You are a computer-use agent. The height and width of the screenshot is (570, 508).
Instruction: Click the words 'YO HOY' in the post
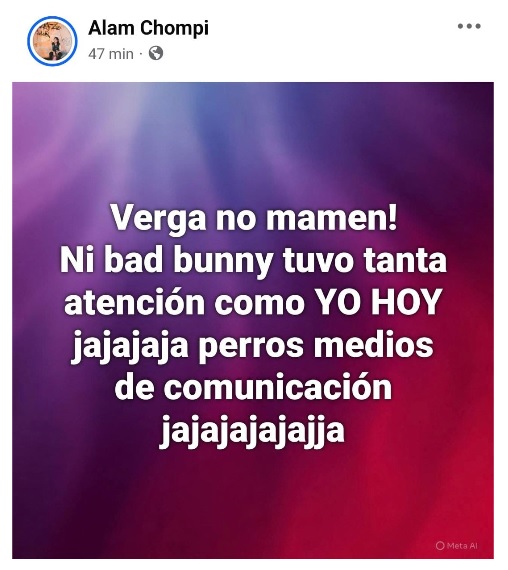(378, 302)
